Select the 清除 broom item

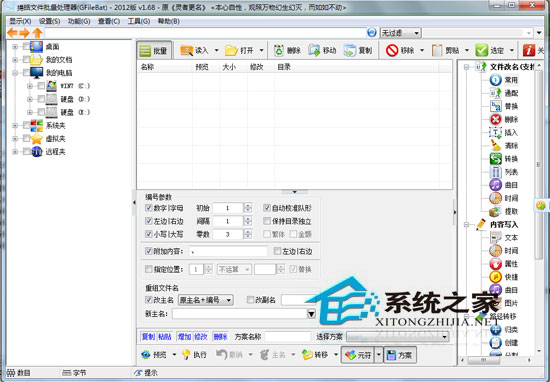point(503,146)
